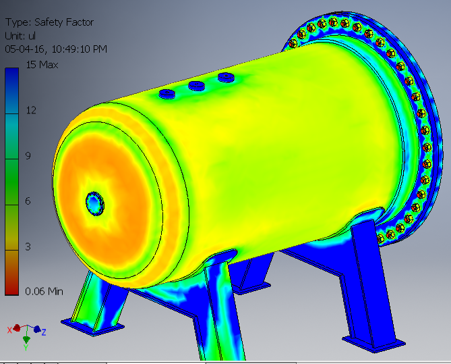Select the nozzle on top nearest the flange

(x=226, y=78)
